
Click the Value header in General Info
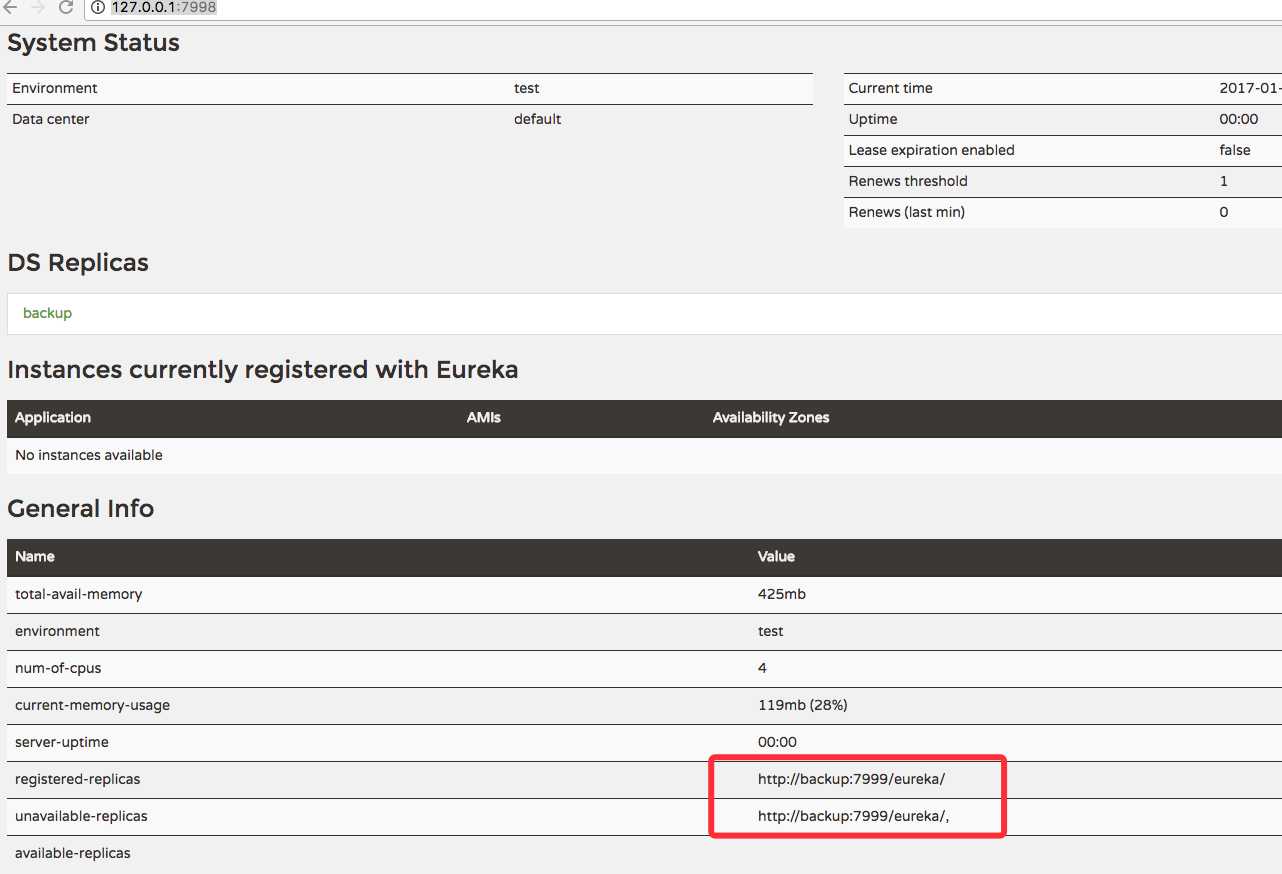776,556
